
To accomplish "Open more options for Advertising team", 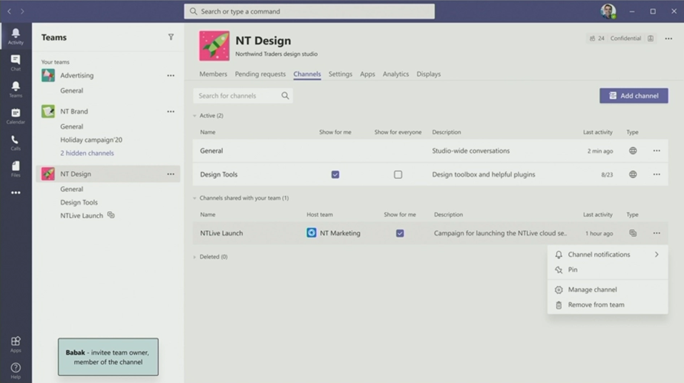I will [x=171, y=75].
